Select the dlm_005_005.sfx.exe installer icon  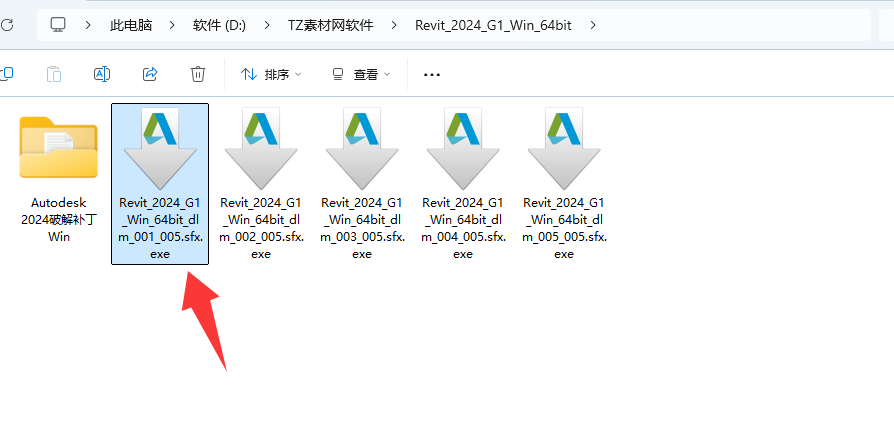click(564, 149)
